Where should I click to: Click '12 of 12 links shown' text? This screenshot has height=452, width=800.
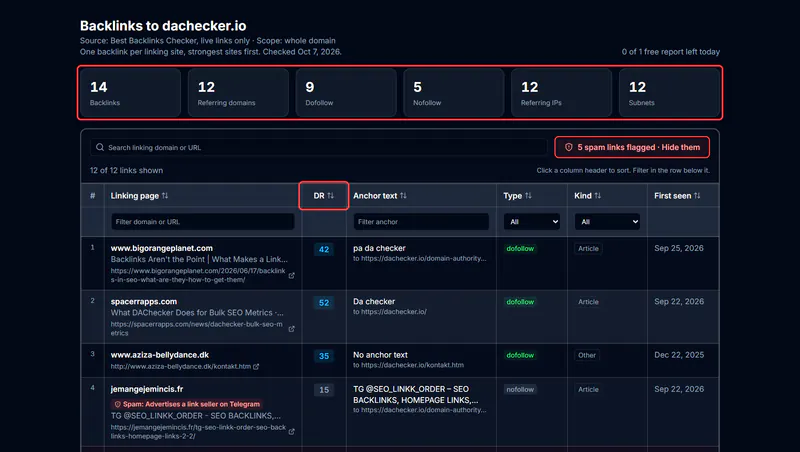127,170
